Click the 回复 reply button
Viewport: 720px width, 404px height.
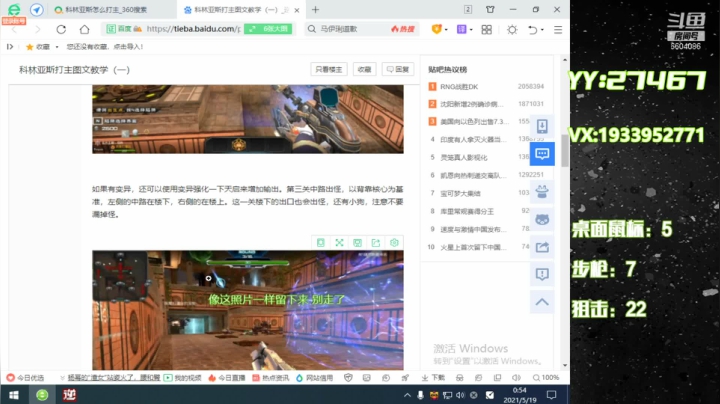click(x=398, y=69)
